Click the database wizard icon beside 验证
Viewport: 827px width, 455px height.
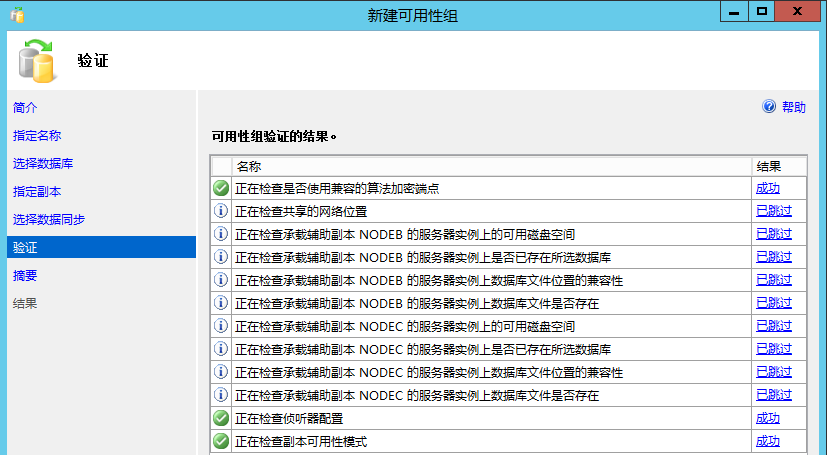(x=36, y=61)
